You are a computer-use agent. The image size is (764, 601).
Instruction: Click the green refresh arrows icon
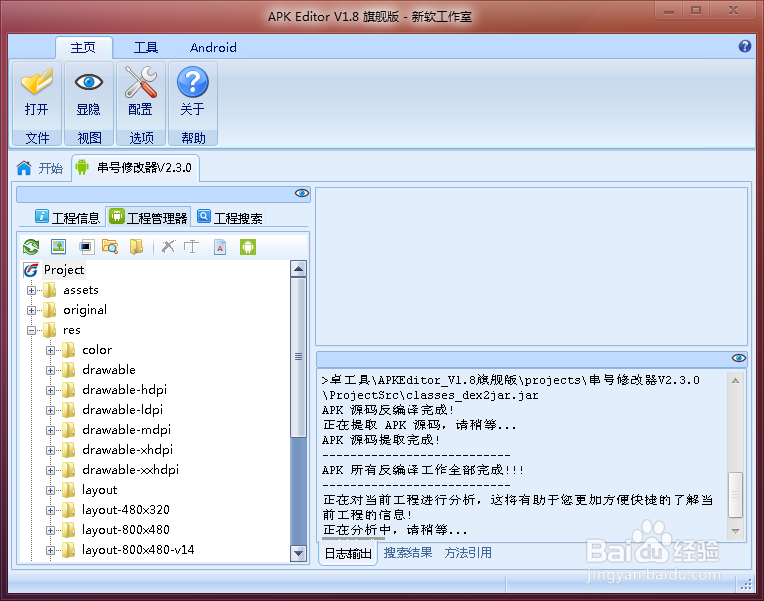point(31,247)
